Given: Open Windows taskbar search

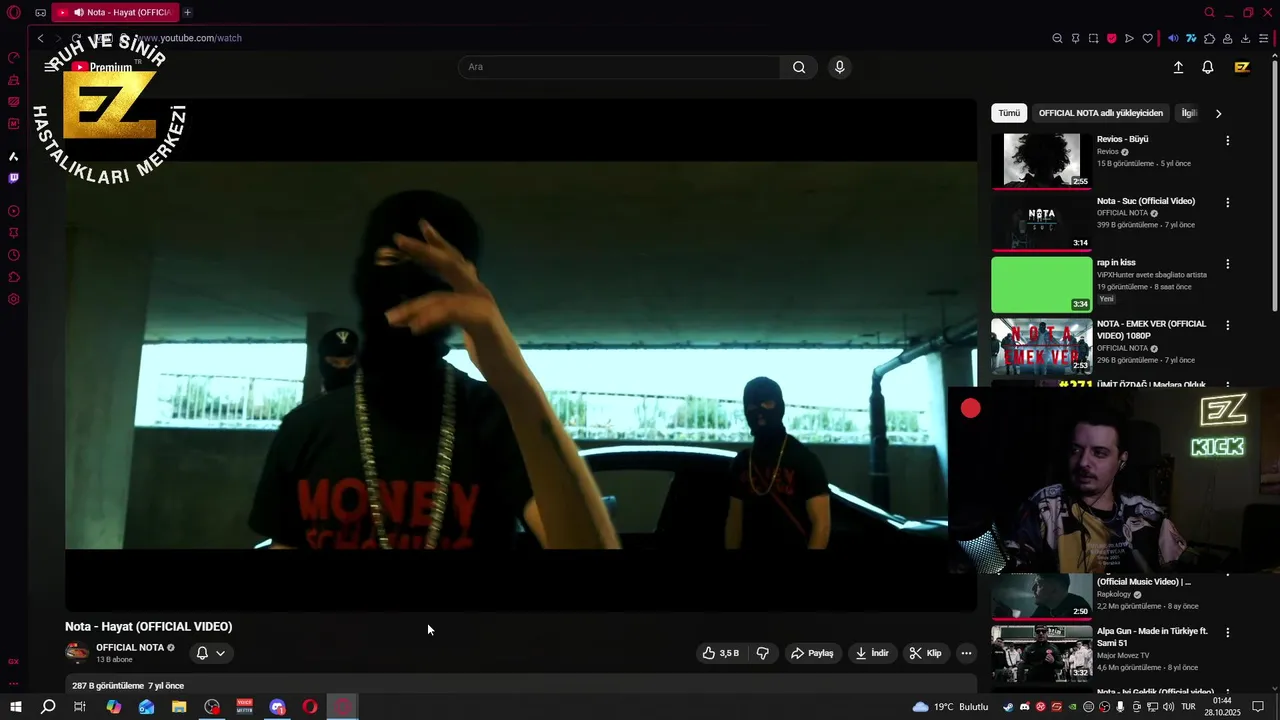Looking at the screenshot, I should [47, 707].
